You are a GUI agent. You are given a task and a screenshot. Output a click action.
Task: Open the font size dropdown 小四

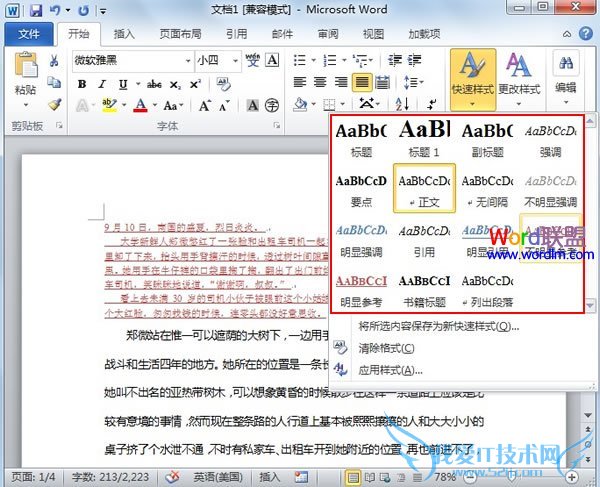[x=235, y=61]
